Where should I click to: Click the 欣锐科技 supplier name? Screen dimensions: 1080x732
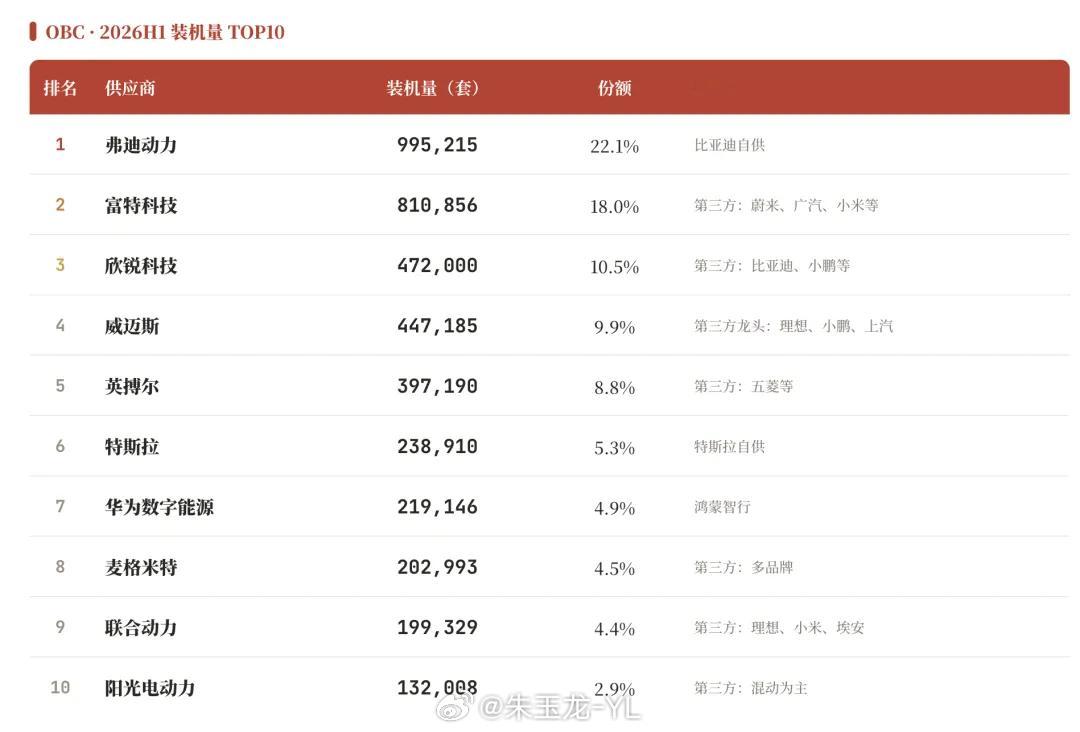pyautogui.click(x=141, y=266)
